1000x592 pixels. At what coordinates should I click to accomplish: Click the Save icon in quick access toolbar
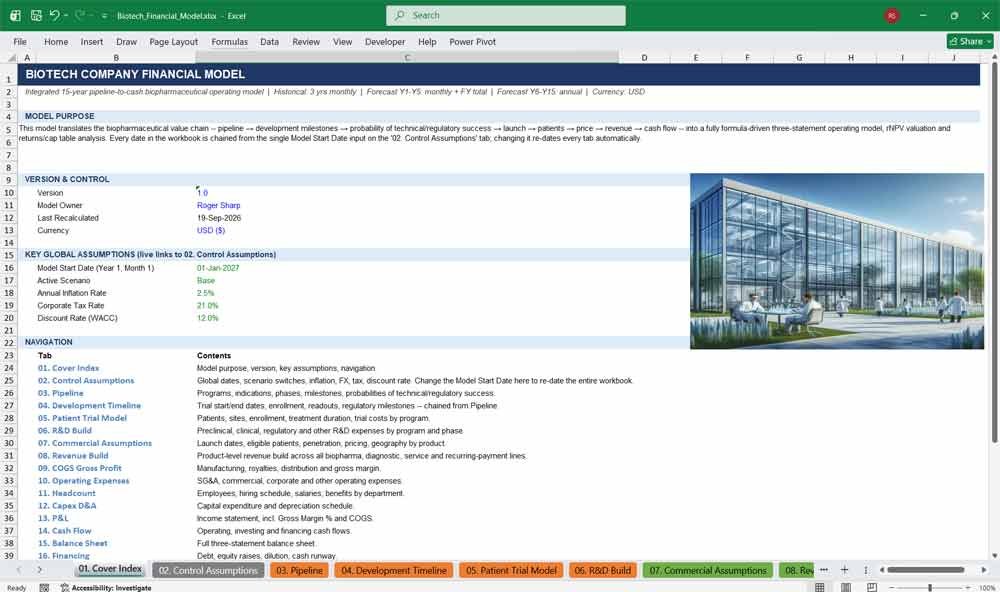pyautogui.click(x=36, y=15)
